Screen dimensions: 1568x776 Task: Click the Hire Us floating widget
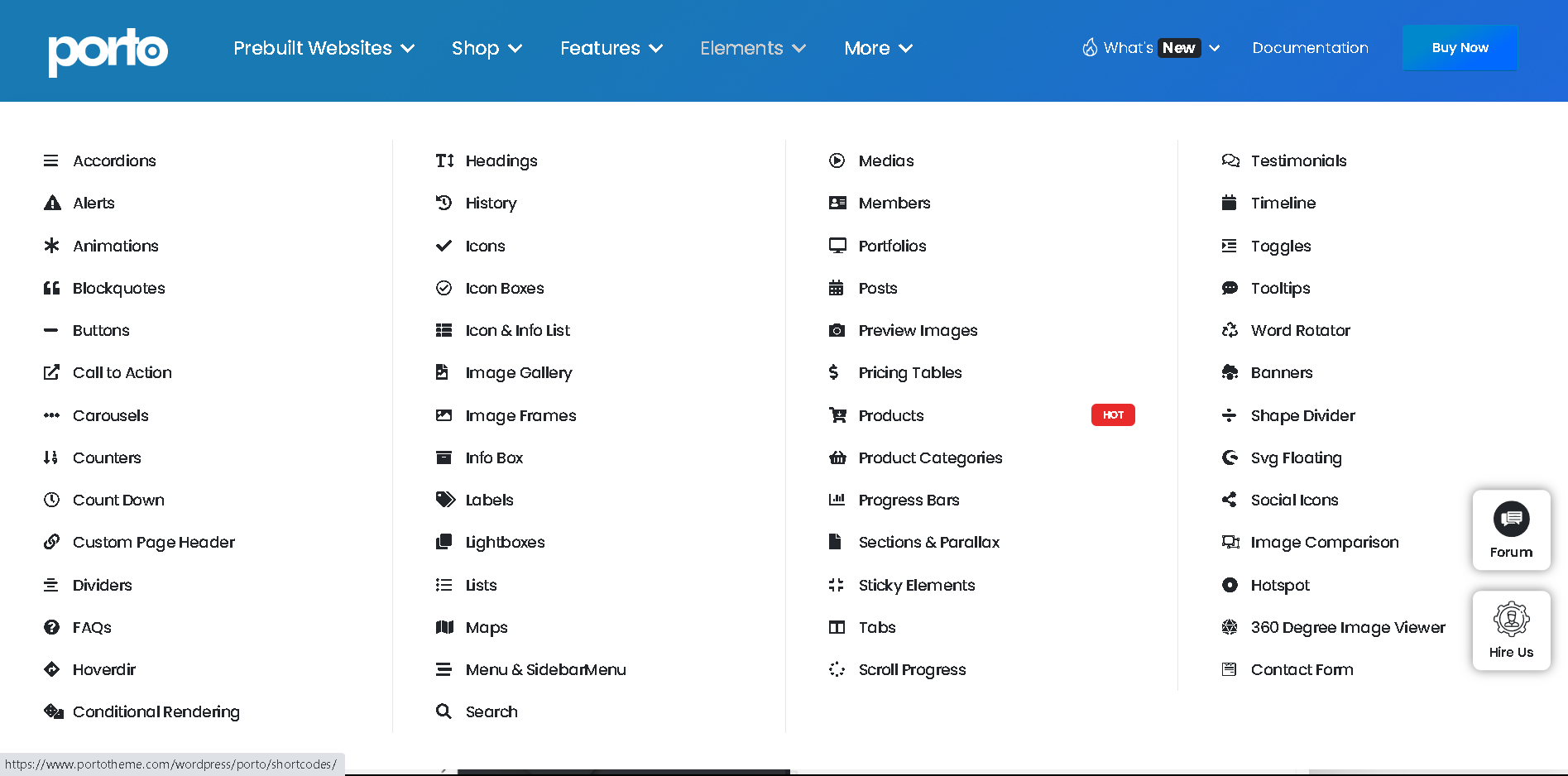click(x=1511, y=630)
